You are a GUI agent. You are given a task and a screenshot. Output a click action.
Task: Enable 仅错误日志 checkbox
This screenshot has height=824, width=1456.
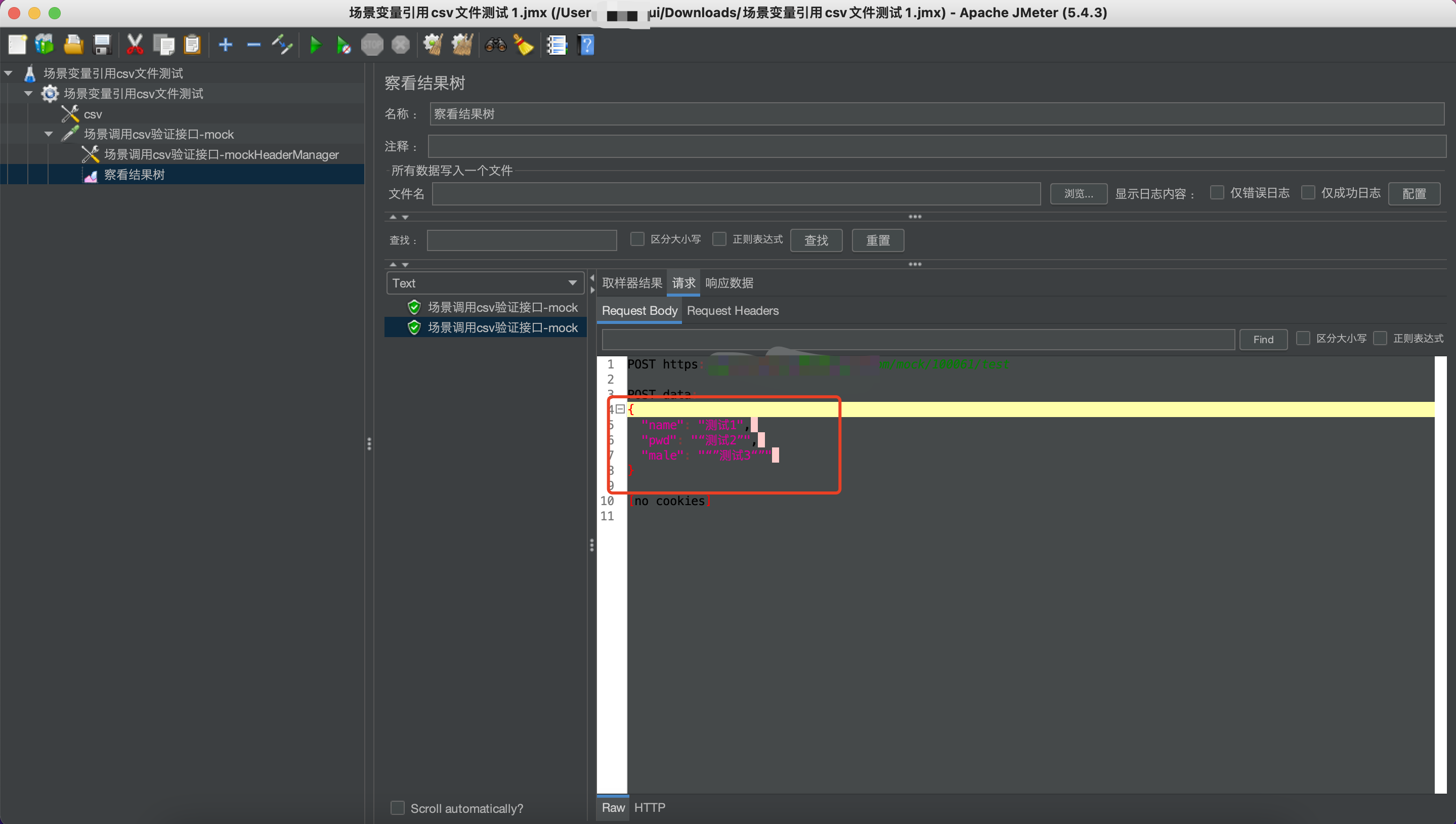point(1217,193)
